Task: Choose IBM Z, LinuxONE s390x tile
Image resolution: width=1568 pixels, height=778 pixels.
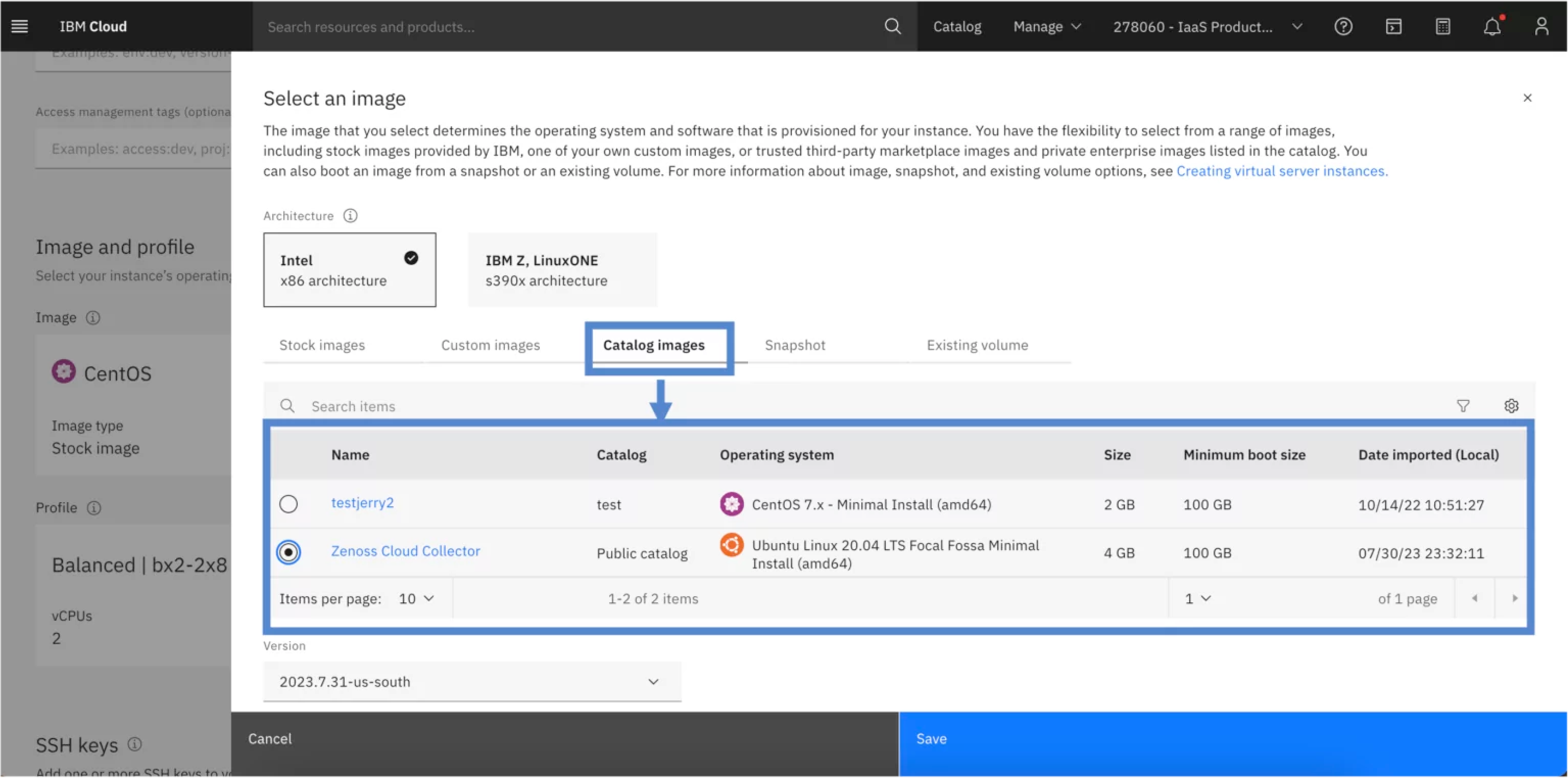Action: coord(563,269)
